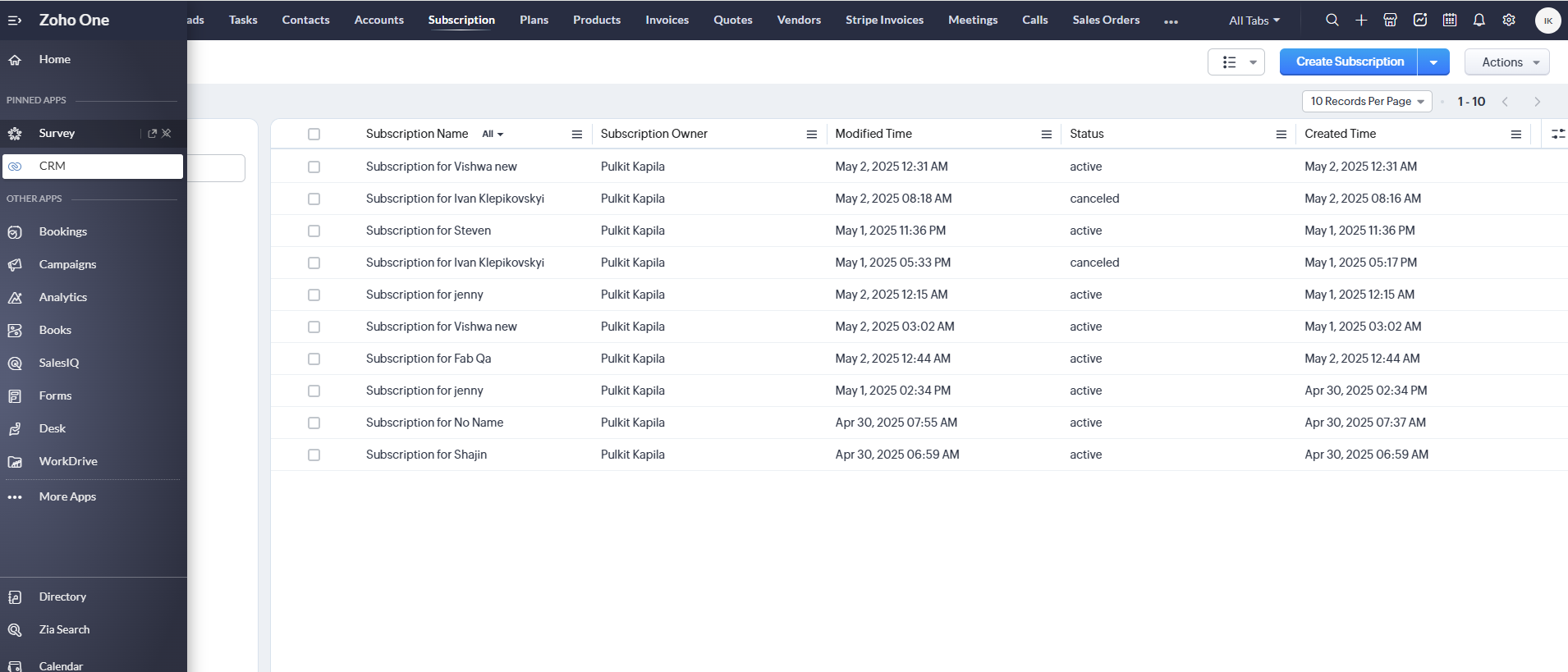This screenshot has height=672, width=1568.
Task: Click the plus quick-create icon
Action: 1361,20
